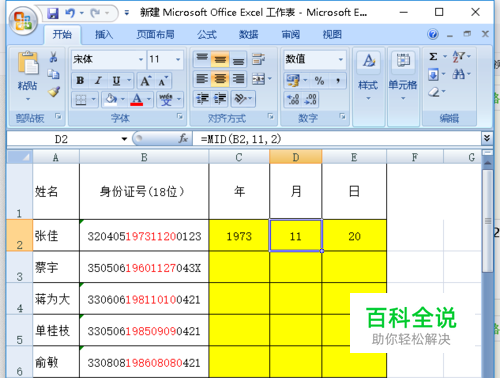
Task: Switch to the 页面布局 tab
Action: [155, 34]
